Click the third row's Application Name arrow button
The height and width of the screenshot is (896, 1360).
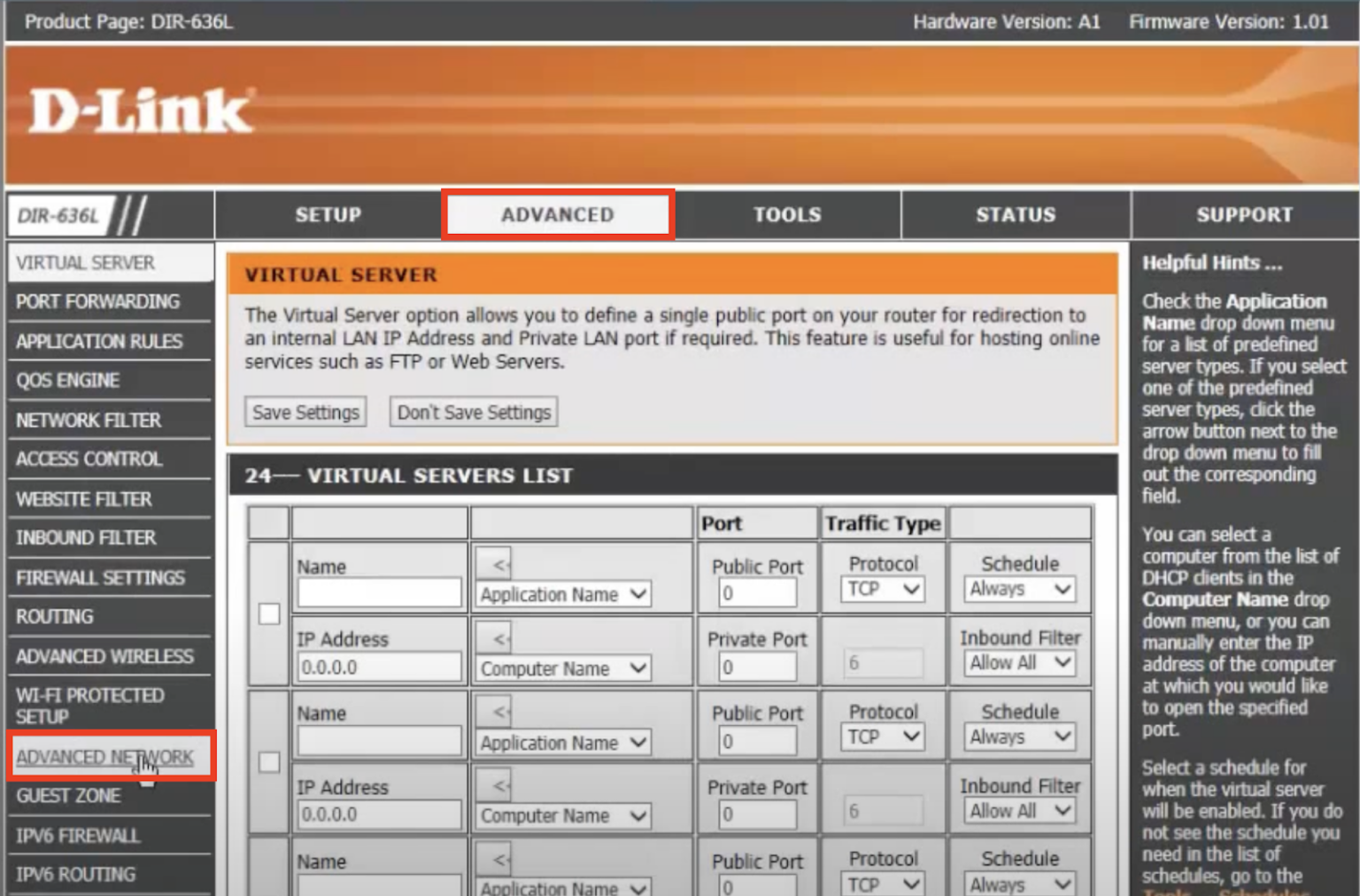click(499, 859)
